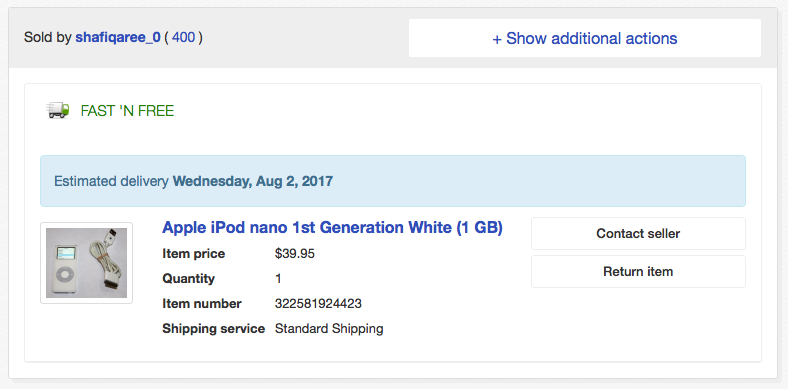Open Apple iPod nano 1st Generation listing title
Image resolution: width=788 pixels, height=389 pixels.
(332, 228)
